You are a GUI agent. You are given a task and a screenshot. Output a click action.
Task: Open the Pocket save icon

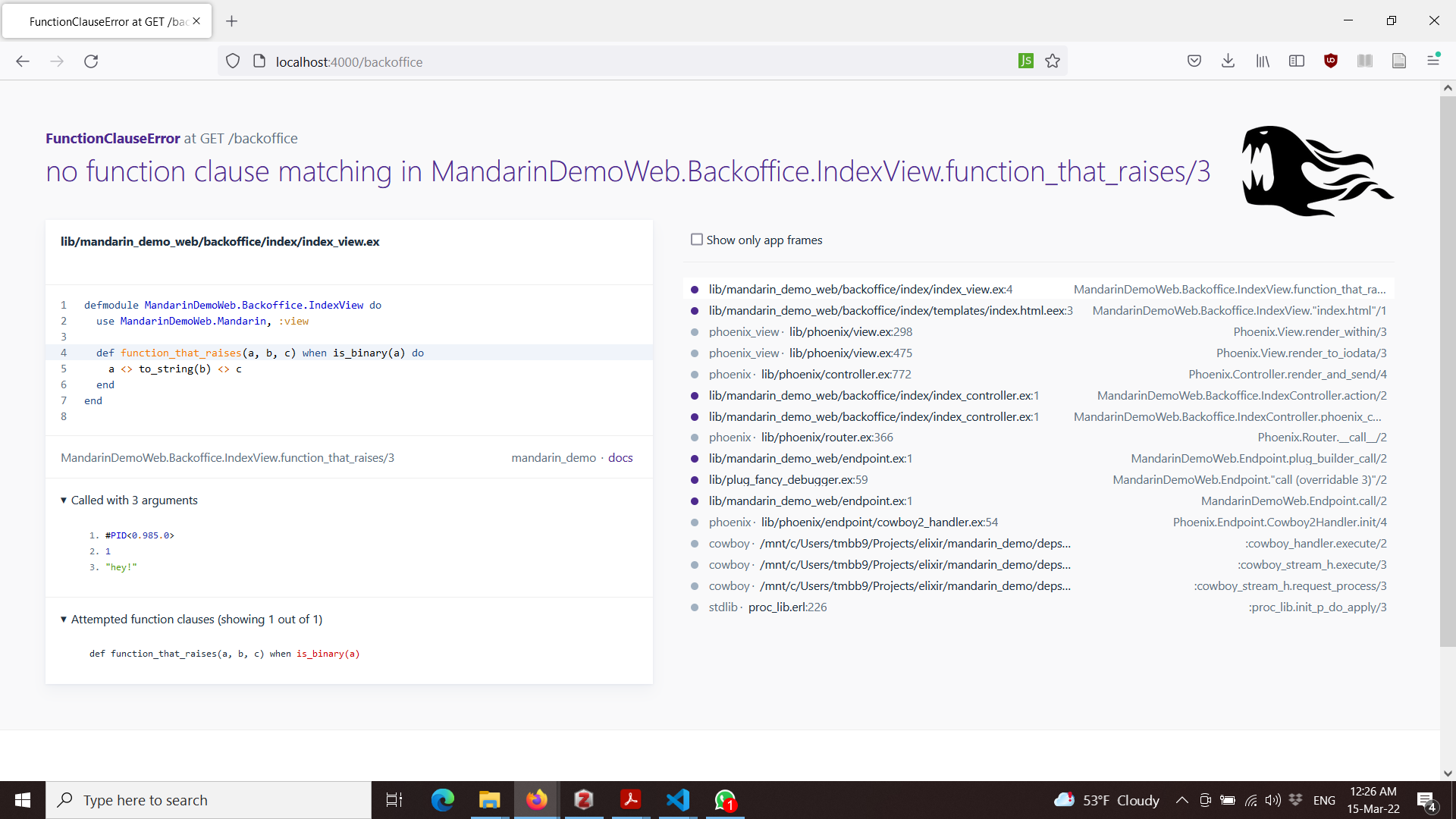point(1194,61)
